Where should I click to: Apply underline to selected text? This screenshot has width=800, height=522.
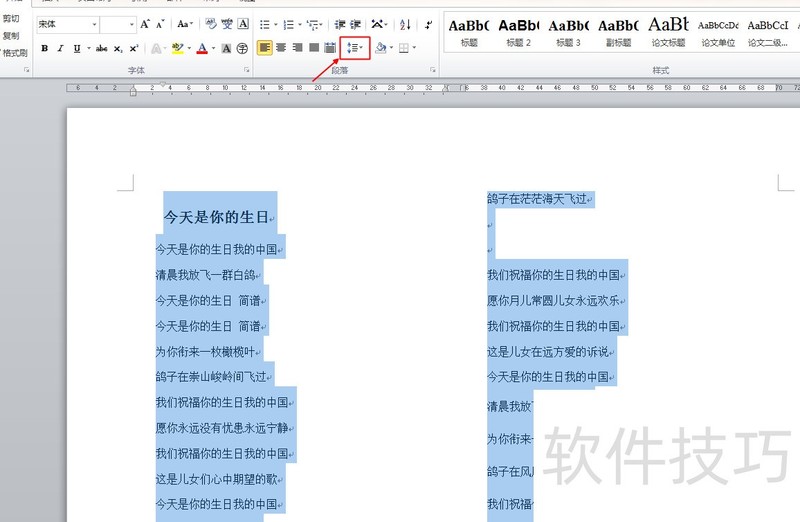(x=77, y=48)
